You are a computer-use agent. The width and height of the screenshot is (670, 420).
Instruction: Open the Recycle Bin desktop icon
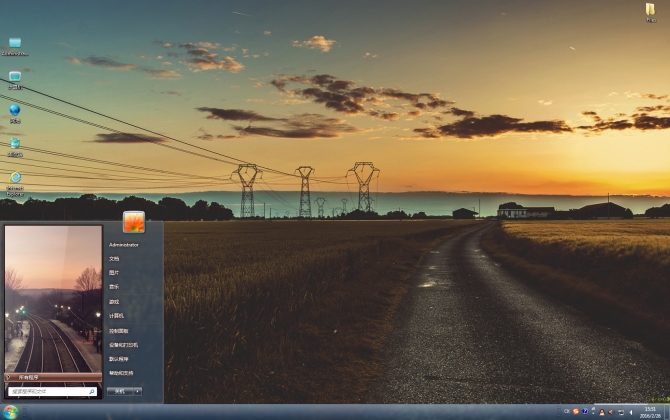coord(15,144)
